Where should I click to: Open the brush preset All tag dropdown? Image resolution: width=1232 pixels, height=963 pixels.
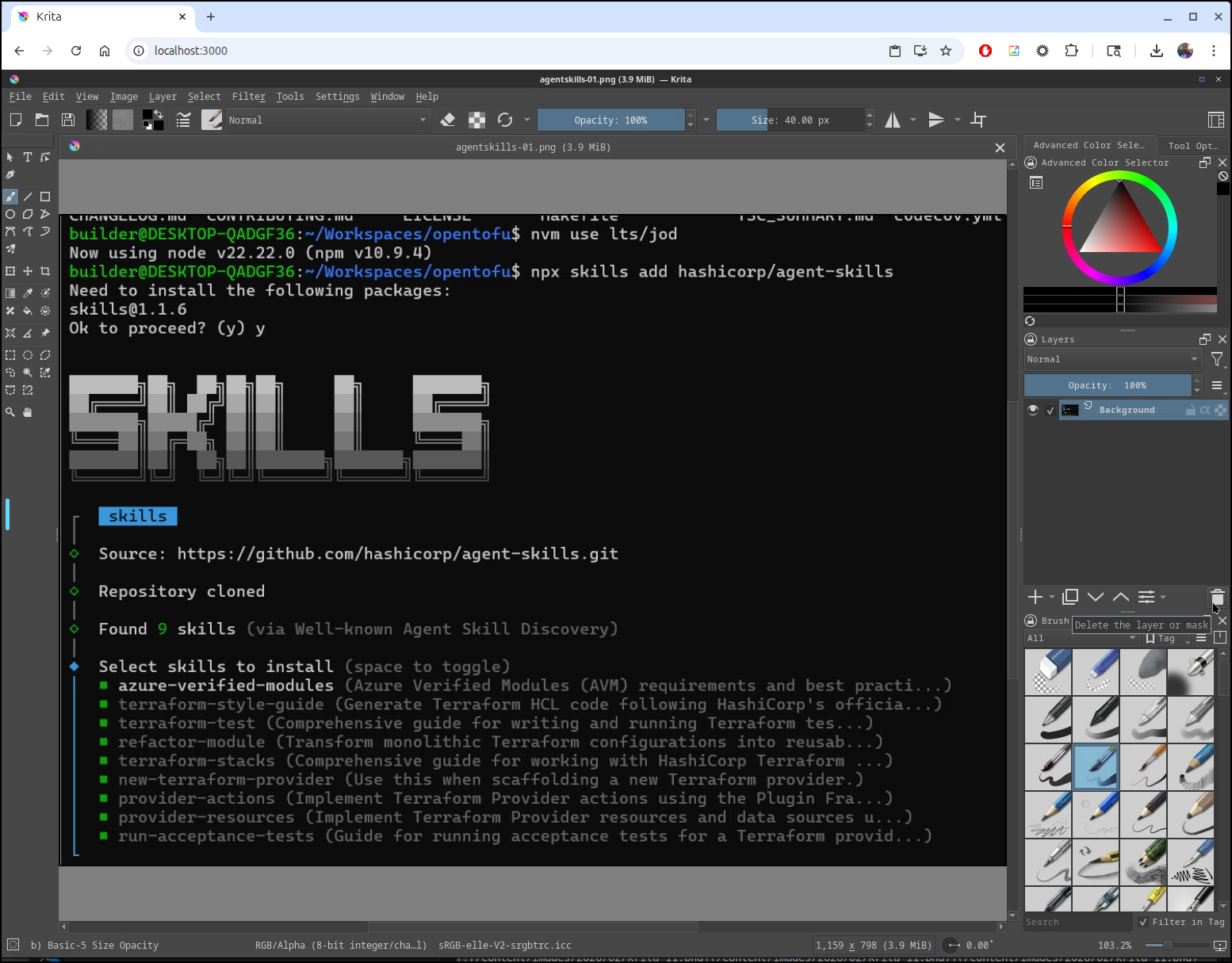coord(1081,638)
